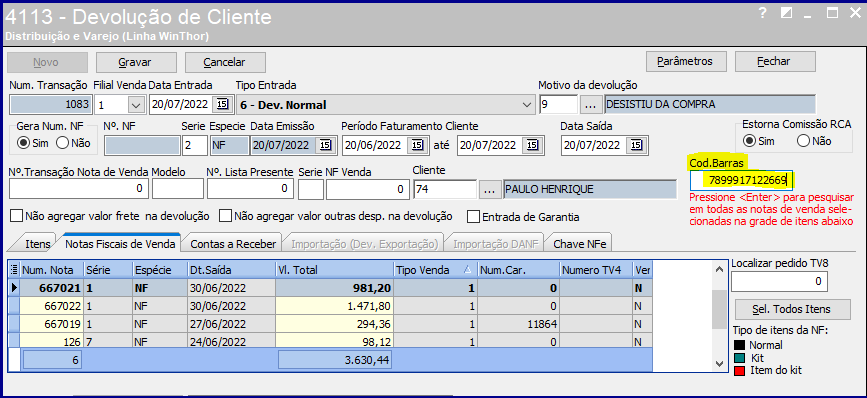Viewport: 867px width, 398px height.
Task: Click the Dt.Saída column header
Action: (x=232, y=270)
